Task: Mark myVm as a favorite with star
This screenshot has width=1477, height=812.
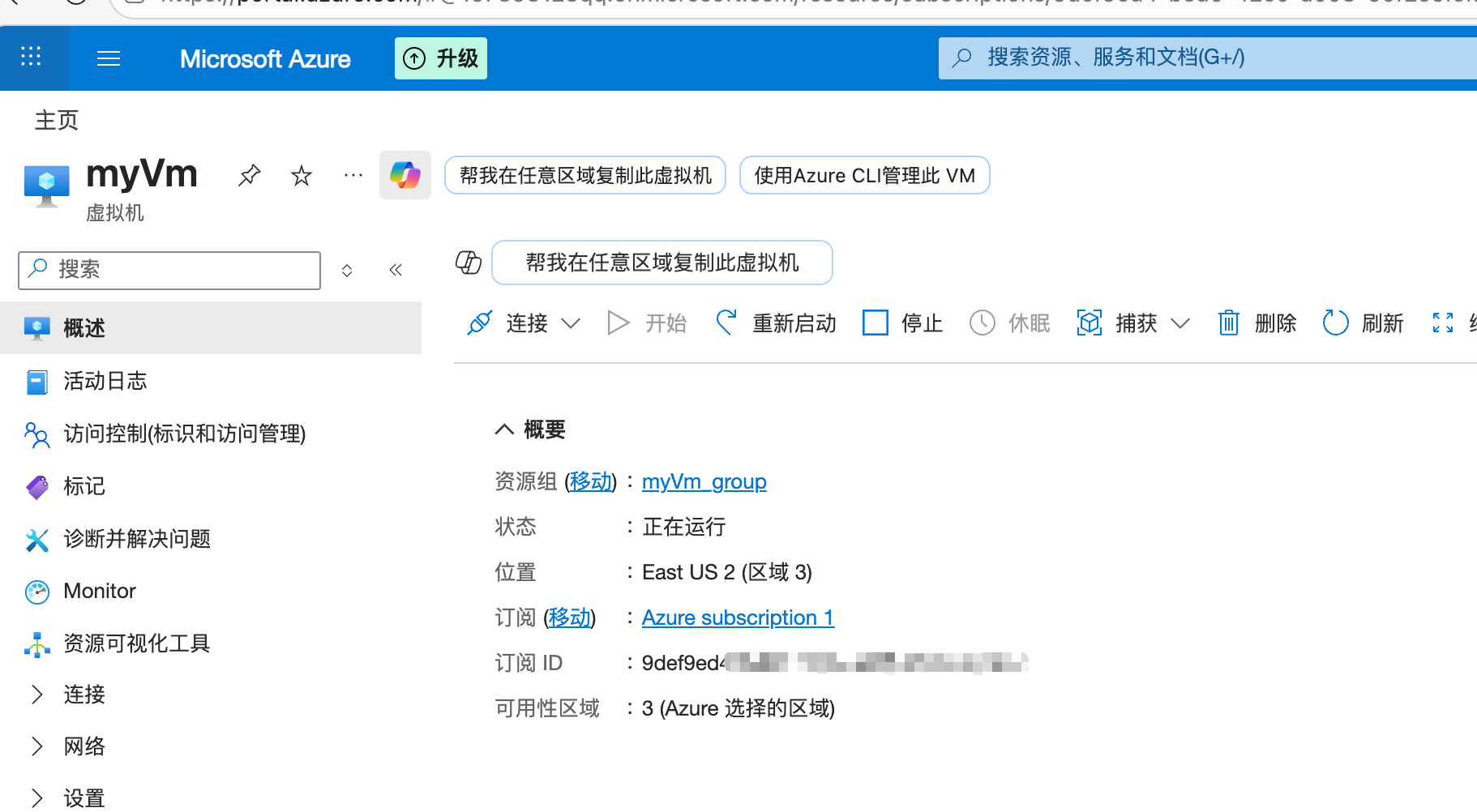Action: [x=302, y=175]
